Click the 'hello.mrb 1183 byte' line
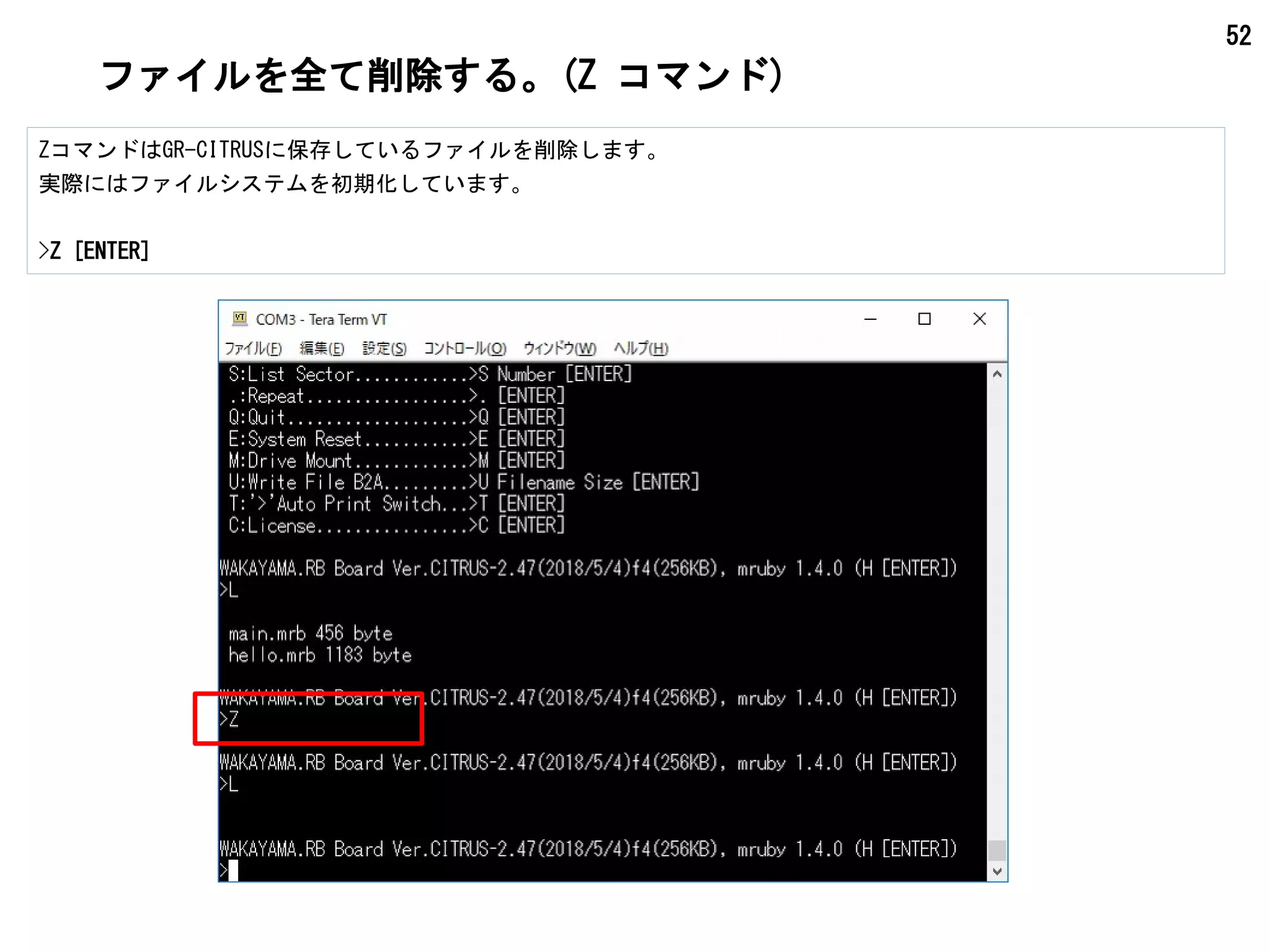 (320, 655)
